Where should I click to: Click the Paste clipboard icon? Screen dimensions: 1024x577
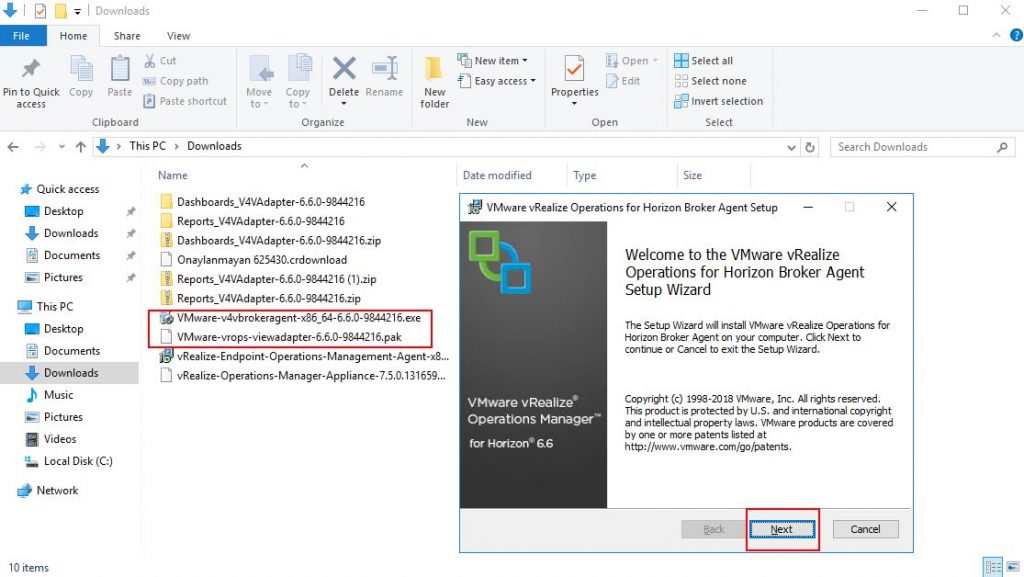point(120,69)
